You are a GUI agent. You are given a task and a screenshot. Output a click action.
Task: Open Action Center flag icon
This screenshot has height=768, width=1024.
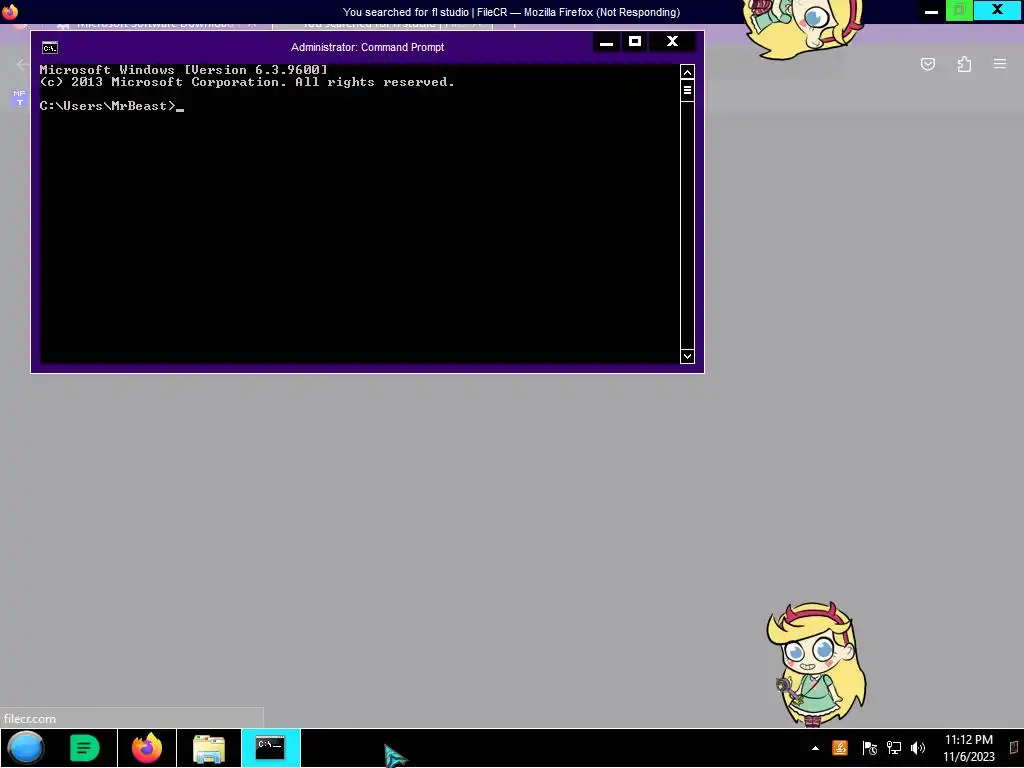pos(869,748)
